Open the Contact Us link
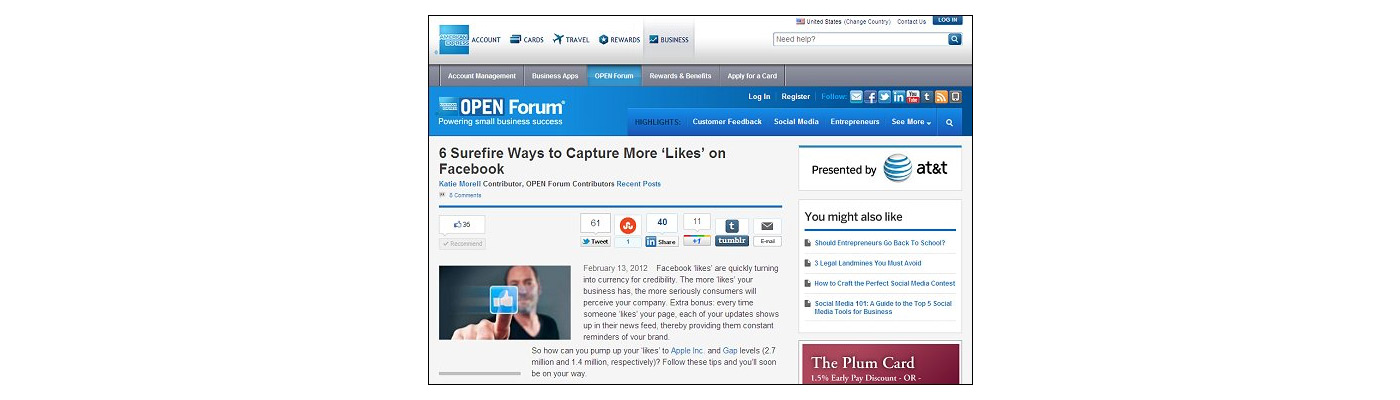Image resolution: width=1400 pixels, height=400 pixels. coord(912,21)
